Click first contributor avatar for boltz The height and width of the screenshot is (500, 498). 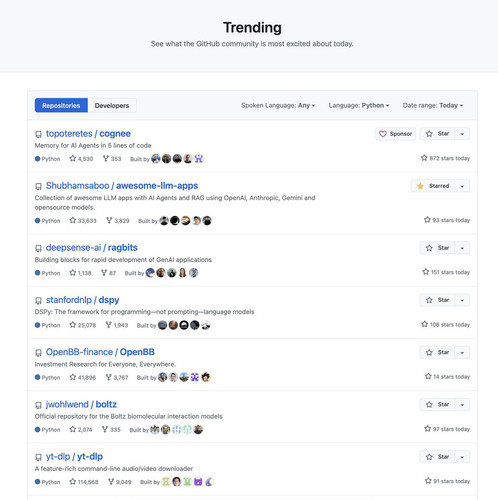click(155, 430)
